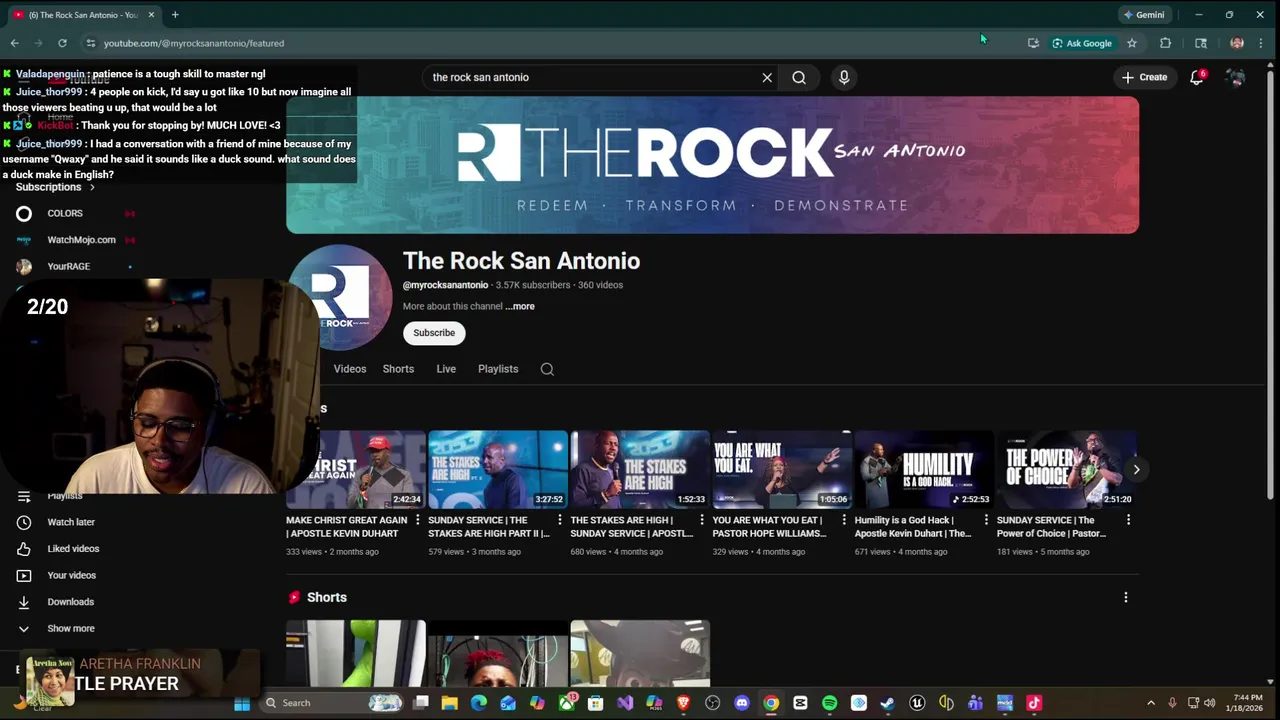Go back to the previous page

[14, 43]
